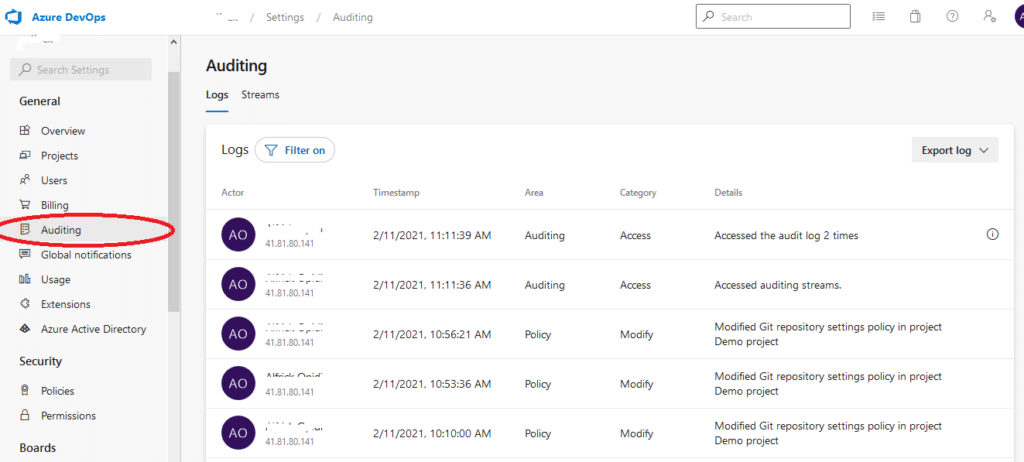Click the top Search box
The width and height of the screenshot is (1024, 462).
click(x=773, y=17)
